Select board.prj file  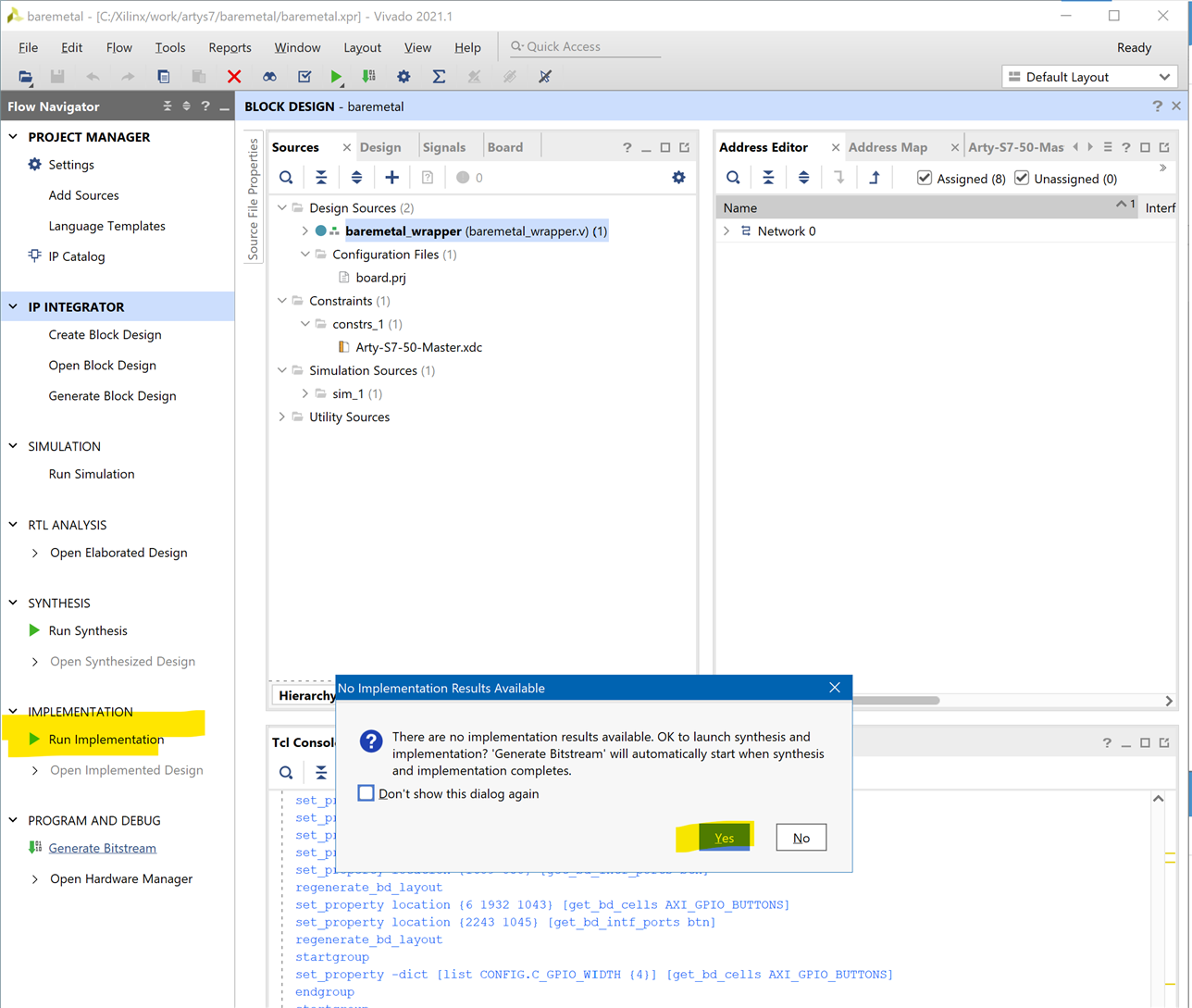380,278
